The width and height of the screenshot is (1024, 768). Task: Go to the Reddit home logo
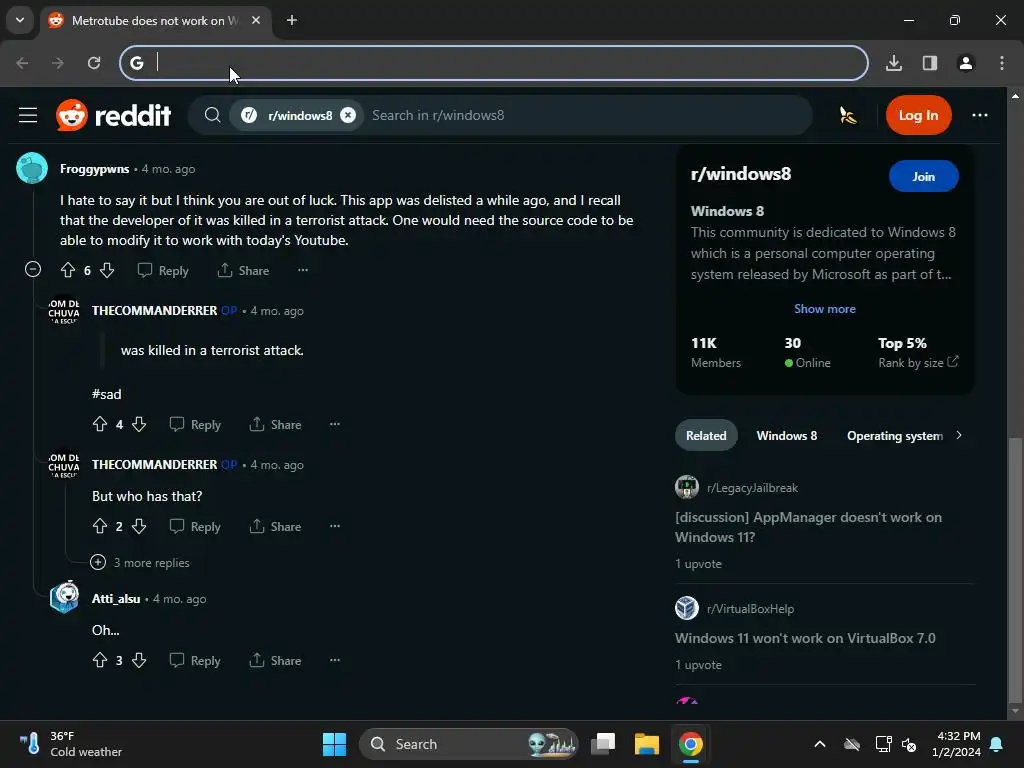click(114, 116)
